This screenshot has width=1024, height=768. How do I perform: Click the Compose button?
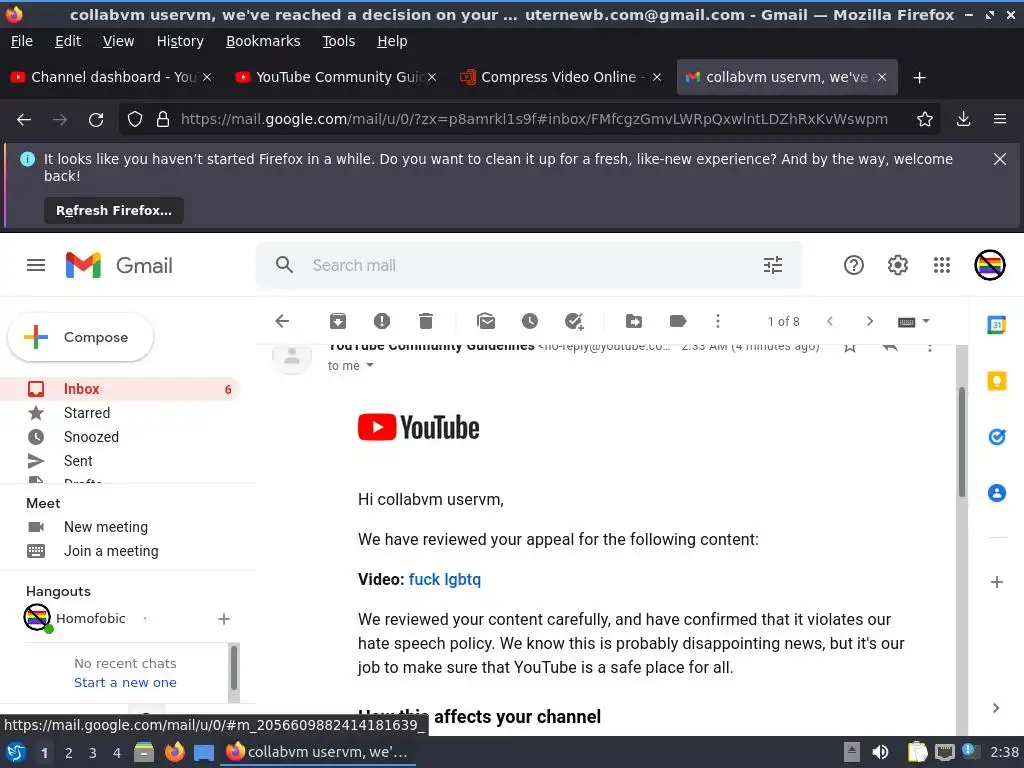click(x=80, y=337)
